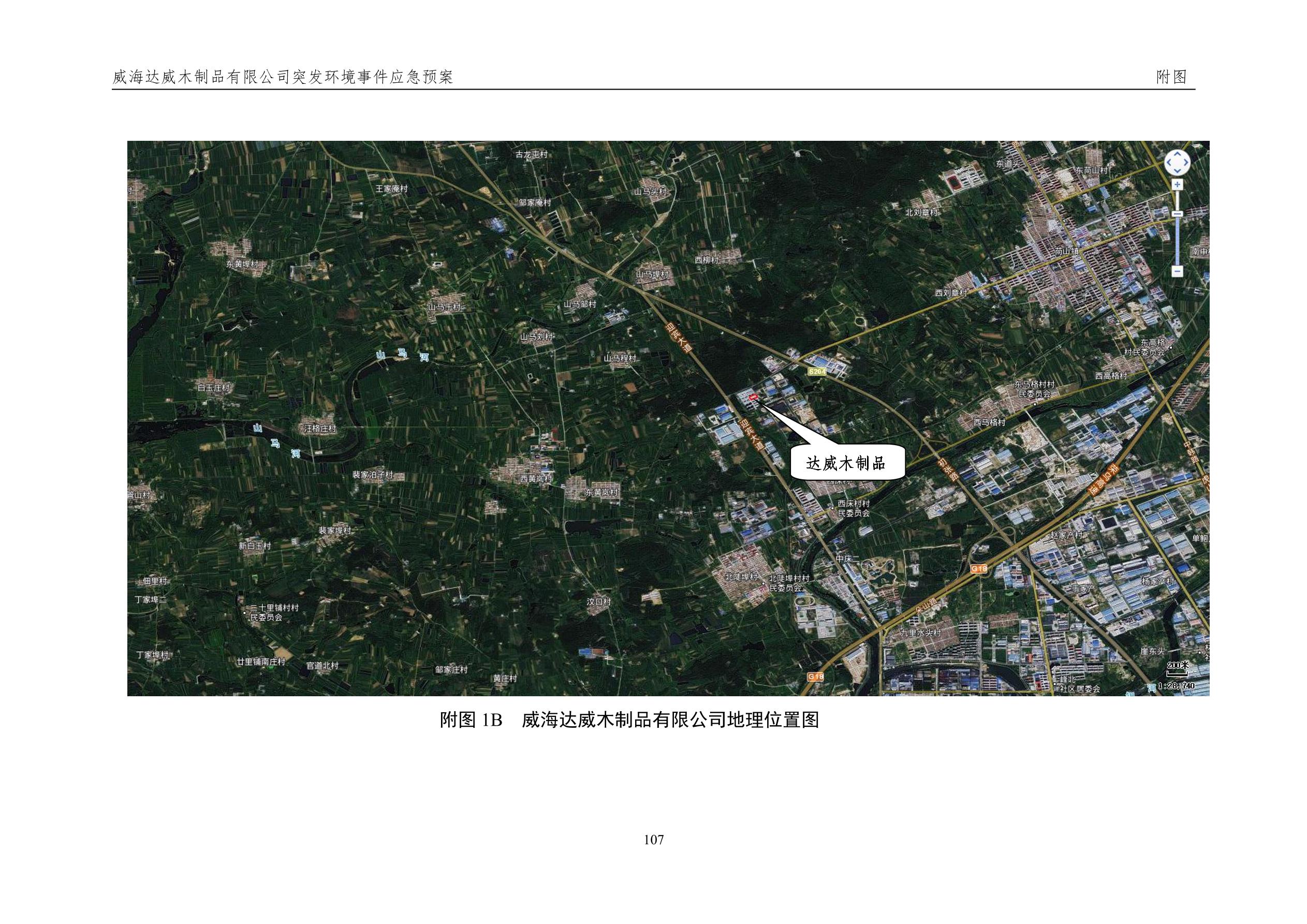Click the 西黄岚村 village label
Screen dimensions: 1307x924
click(x=536, y=478)
